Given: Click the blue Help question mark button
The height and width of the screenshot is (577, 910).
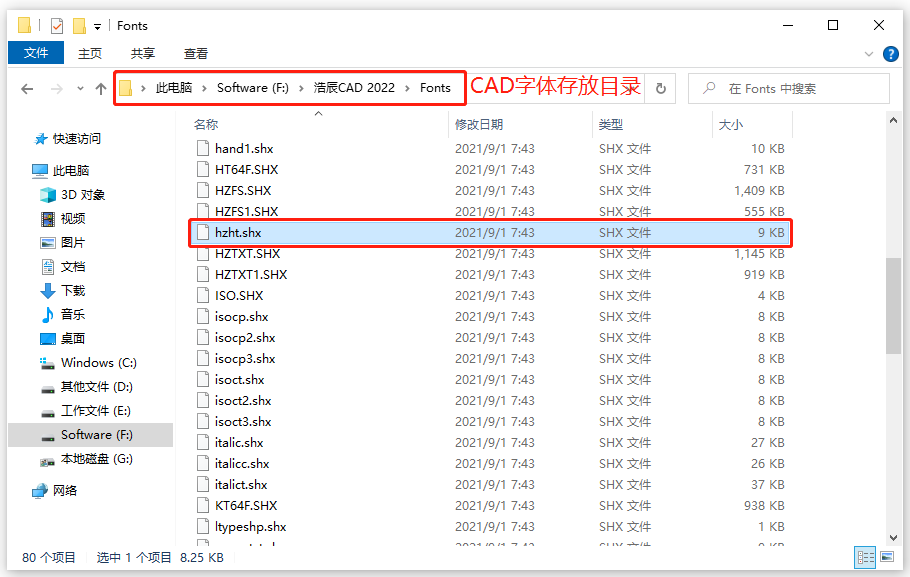Looking at the screenshot, I should [890, 53].
